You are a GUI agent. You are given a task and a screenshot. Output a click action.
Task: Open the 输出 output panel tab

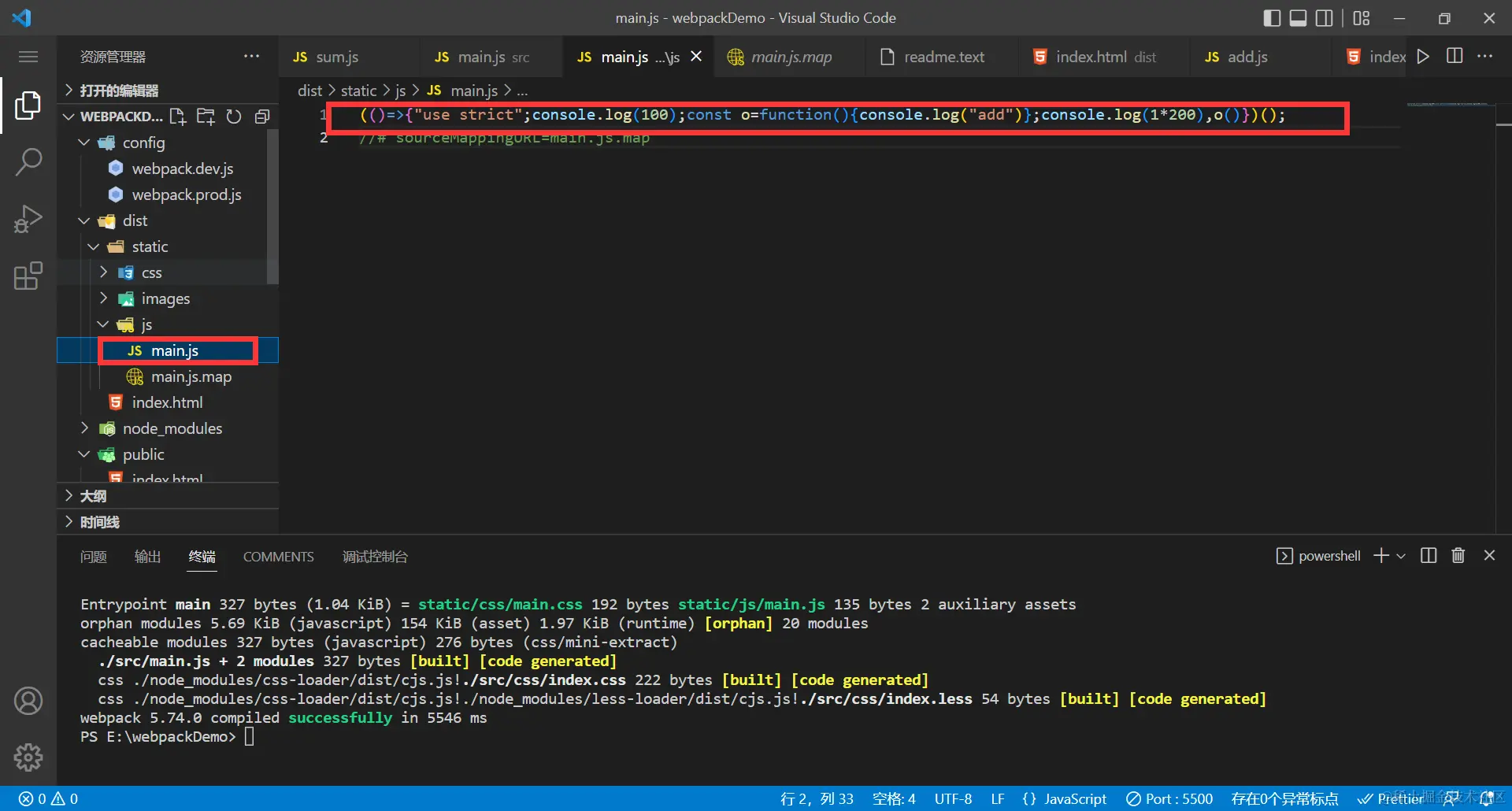148,557
